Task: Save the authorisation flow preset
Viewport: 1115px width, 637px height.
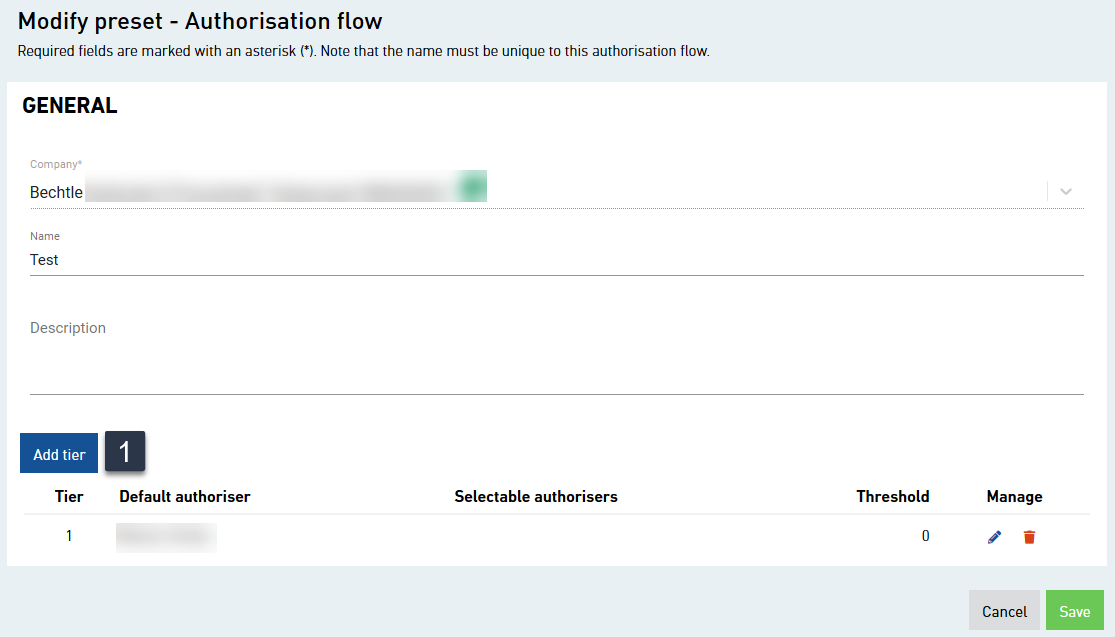Action: click(x=1074, y=610)
